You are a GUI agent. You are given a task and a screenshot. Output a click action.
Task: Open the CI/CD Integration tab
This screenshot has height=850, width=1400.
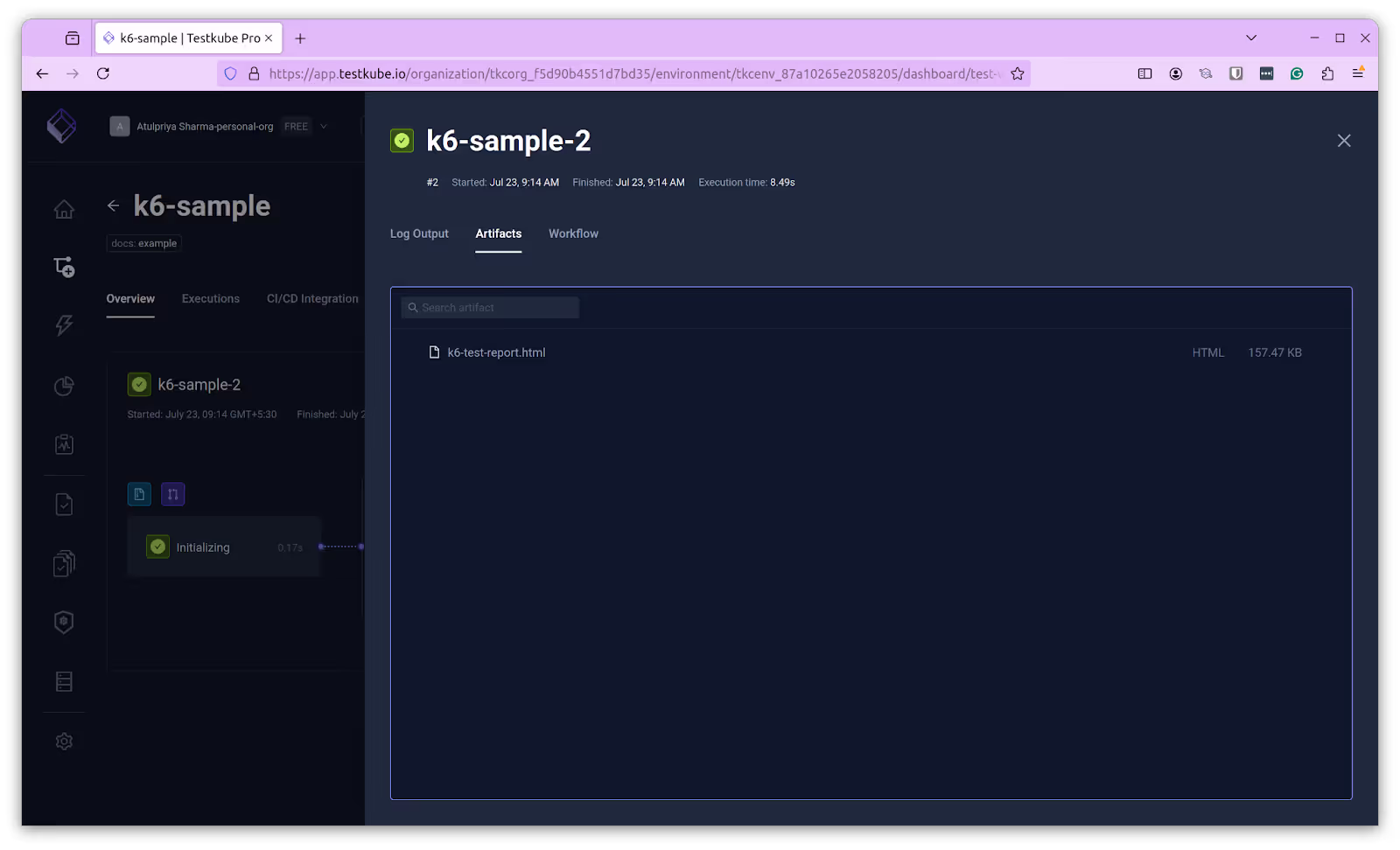tap(312, 299)
